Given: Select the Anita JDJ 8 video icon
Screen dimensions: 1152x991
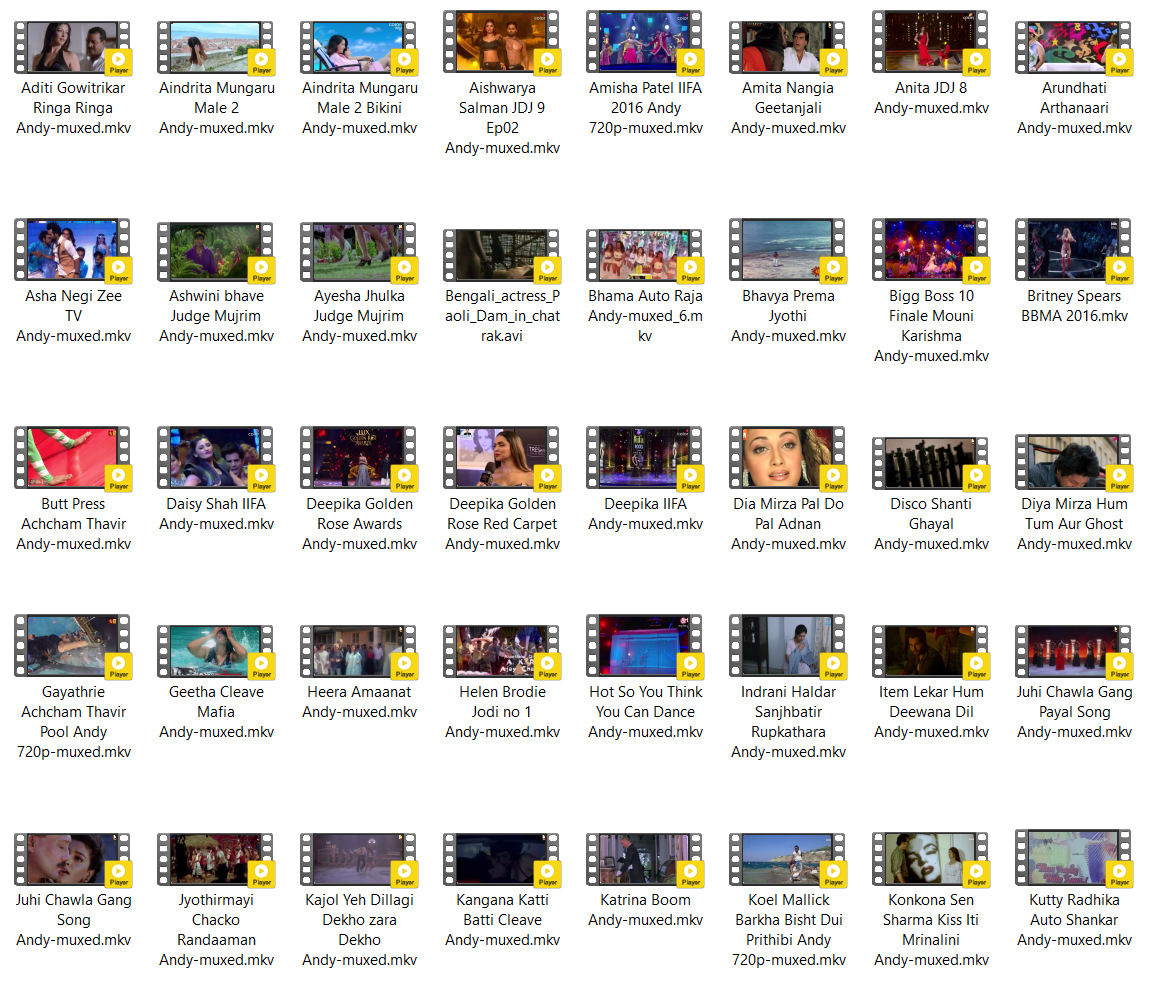Looking at the screenshot, I should [x=931, y=42].
